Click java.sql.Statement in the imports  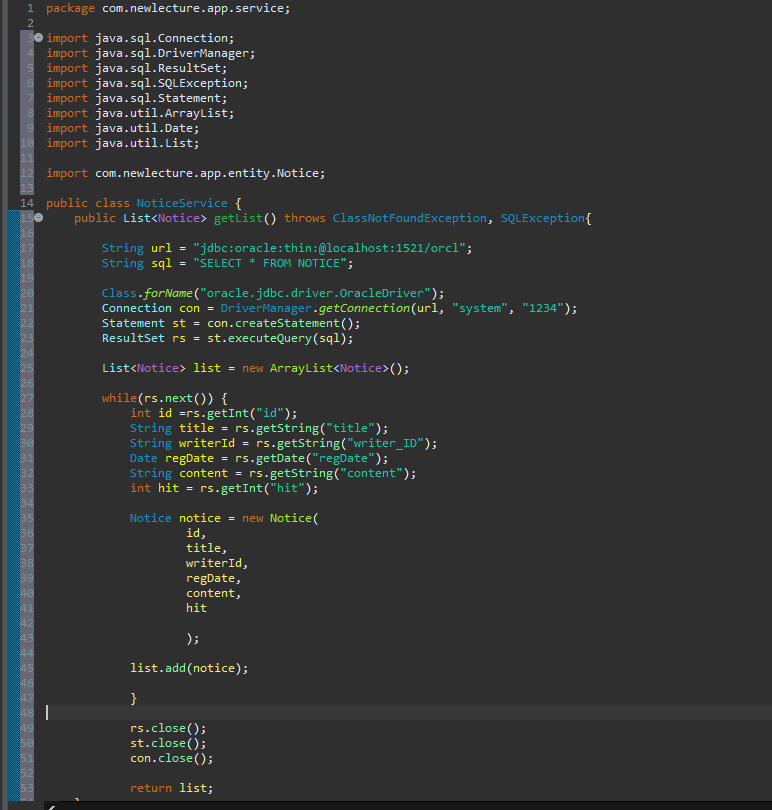pyautogui.click(x=158, y=99)
